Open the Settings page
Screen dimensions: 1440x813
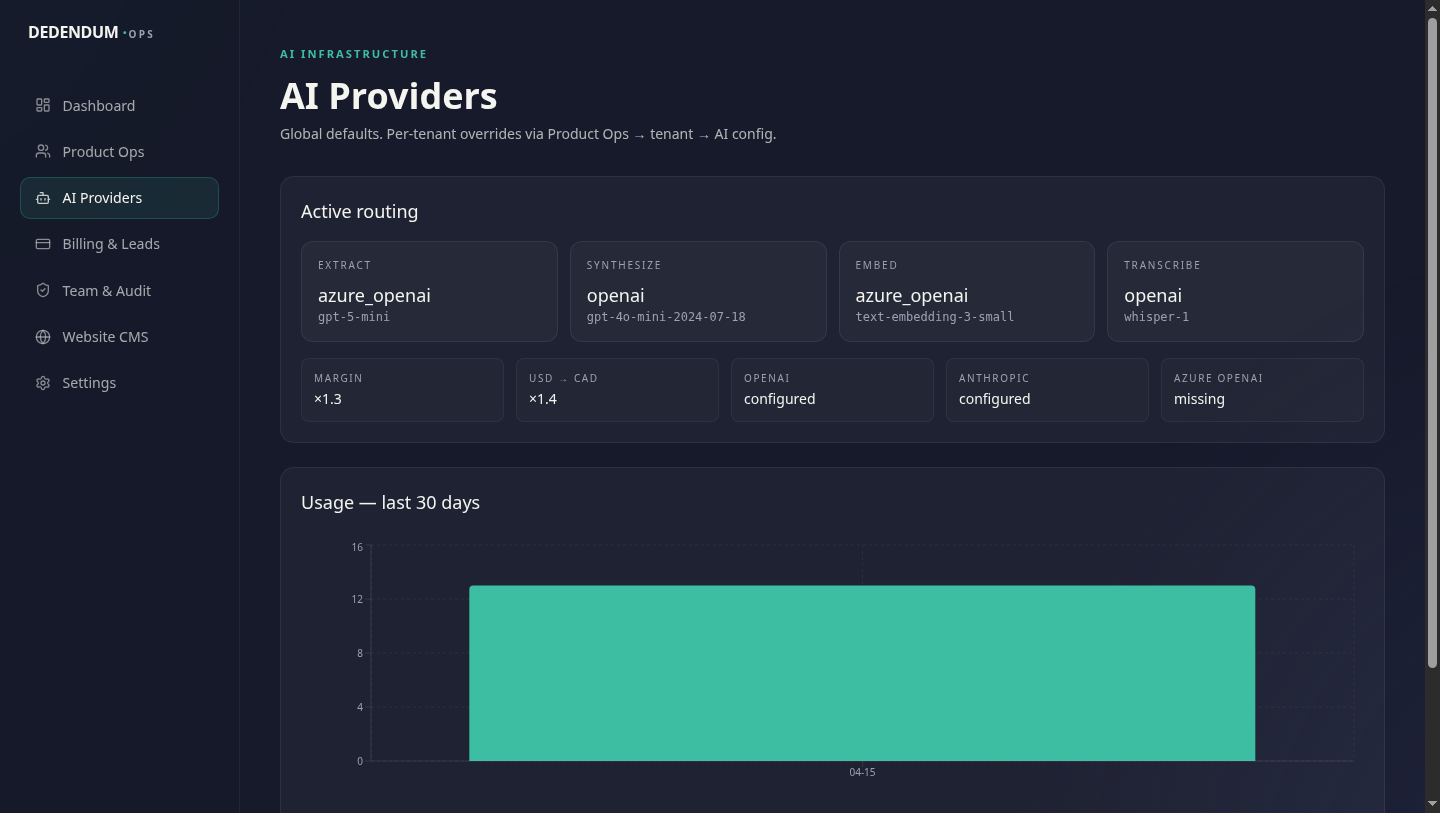click(x=119, y=383)
